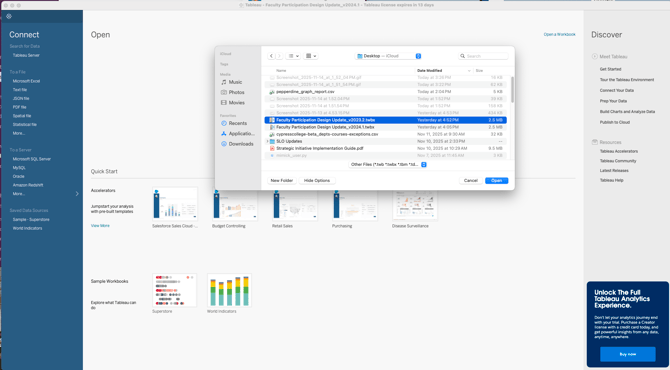Open the Get Started tutorial link

[610, 69]
